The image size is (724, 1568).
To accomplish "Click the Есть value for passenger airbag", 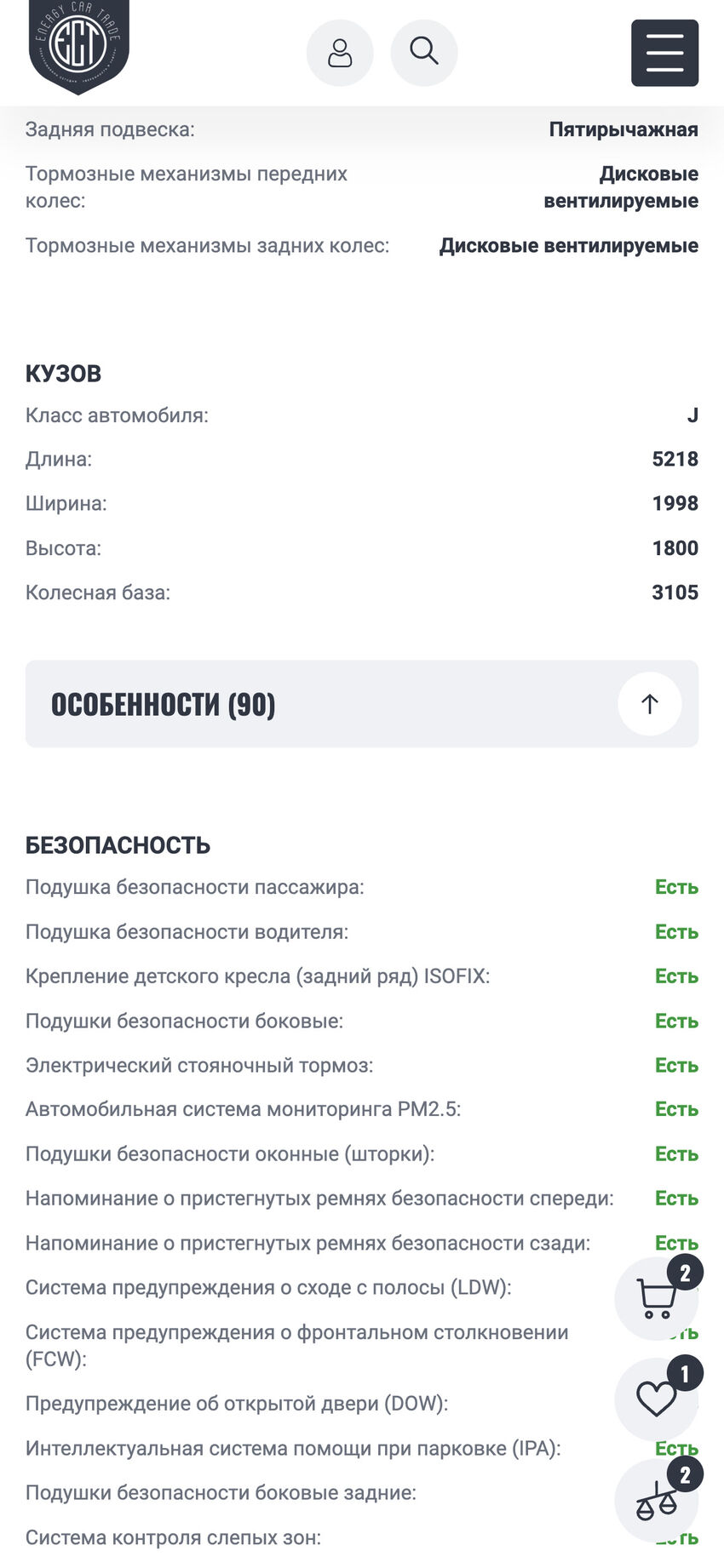I will 676,887.
